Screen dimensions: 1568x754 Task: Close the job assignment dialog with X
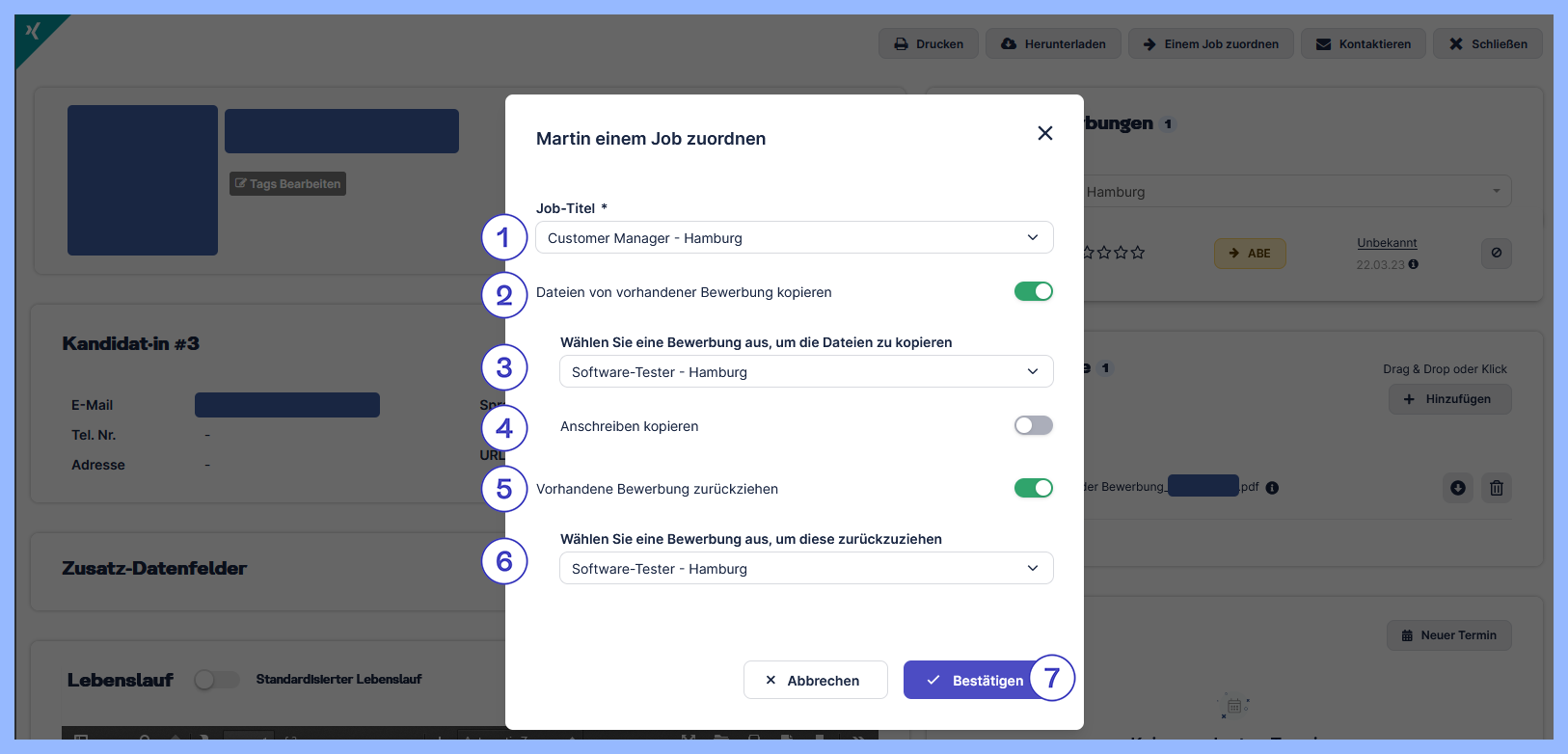(1044, 133)
